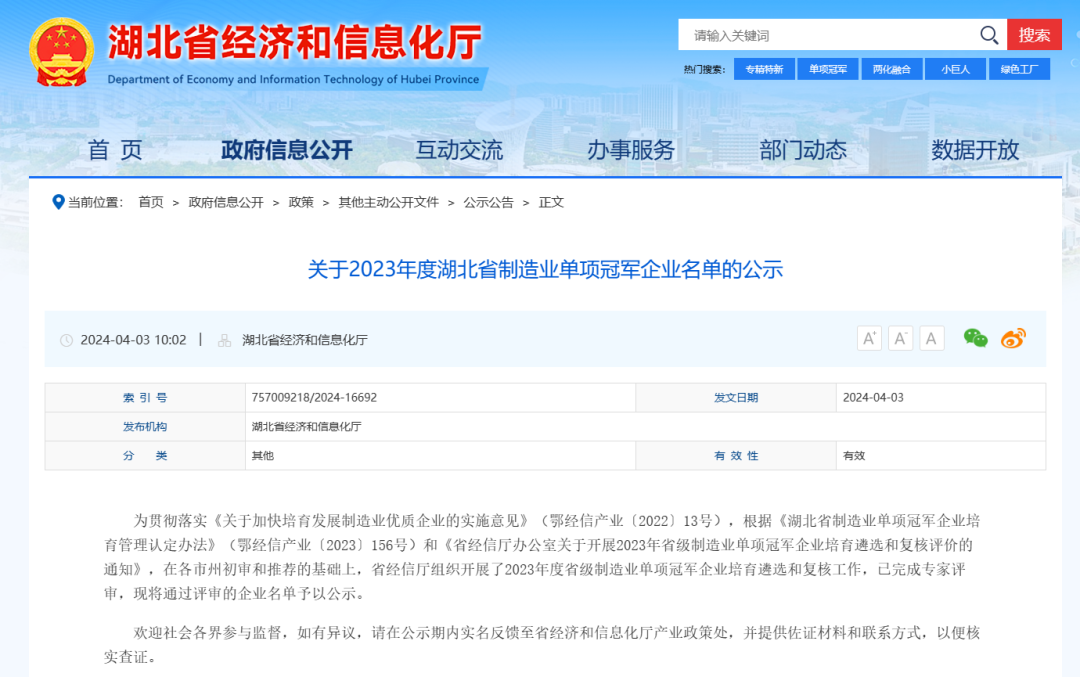
Task: Go to 互动交流 in main navigation
Action: click(x=459, y=150)
